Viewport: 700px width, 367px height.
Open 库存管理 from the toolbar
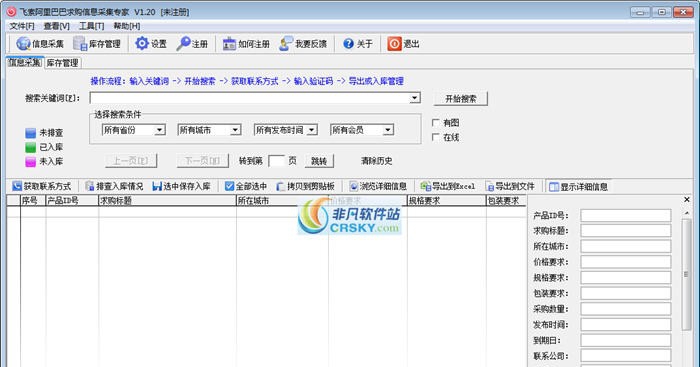coord(97,44)
